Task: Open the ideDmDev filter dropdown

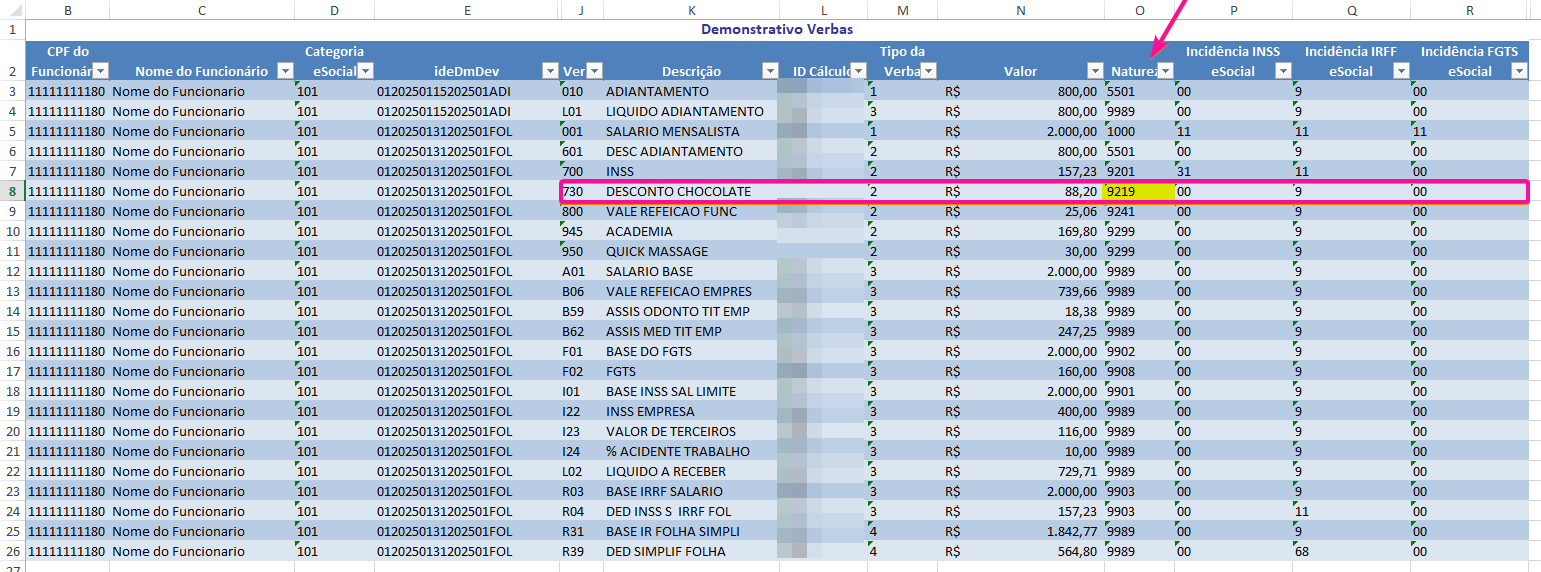Action: click(550, 71)
